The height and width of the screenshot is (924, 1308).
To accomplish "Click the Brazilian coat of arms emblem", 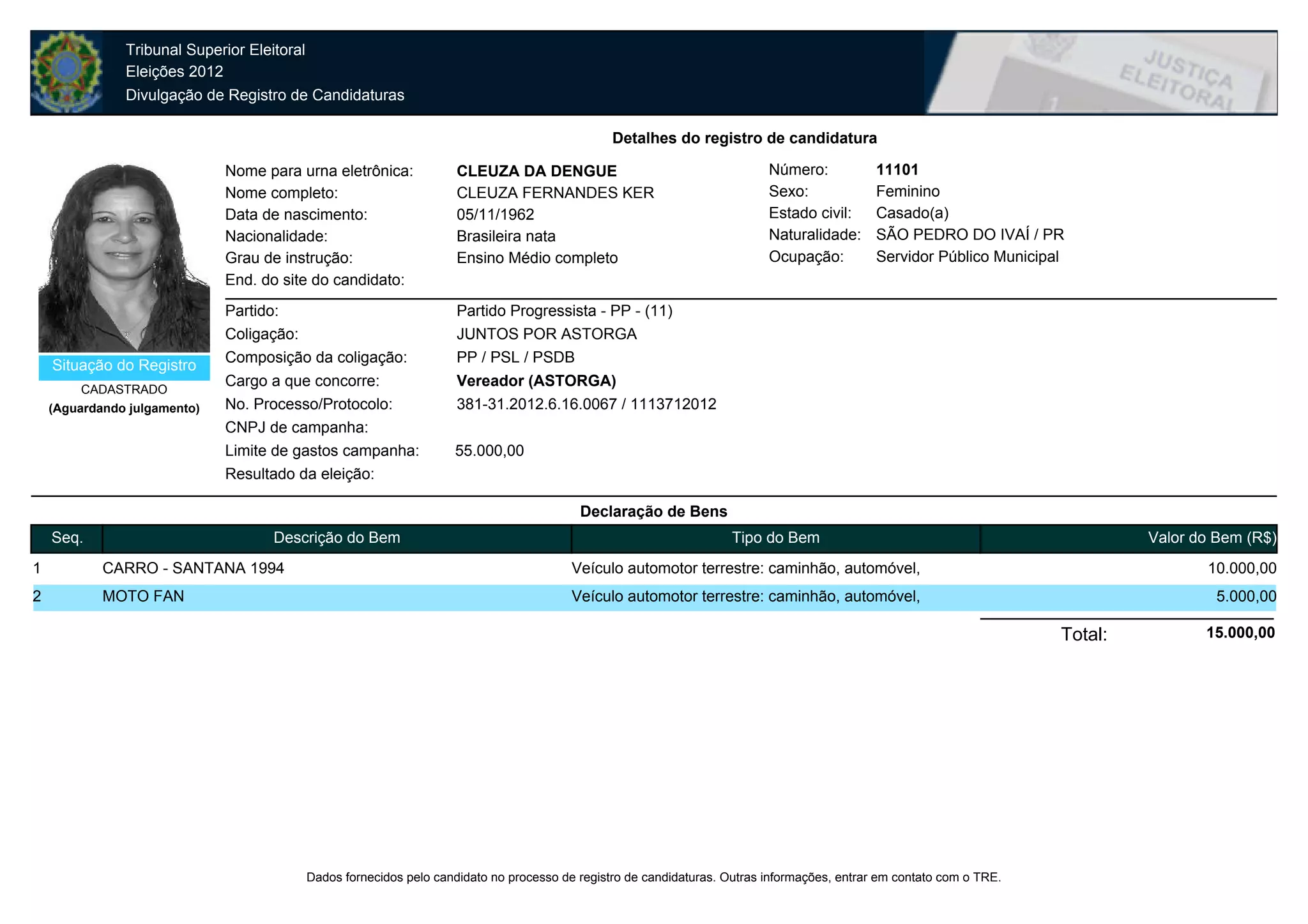I will pyautogui.click(x=66, y=72).
